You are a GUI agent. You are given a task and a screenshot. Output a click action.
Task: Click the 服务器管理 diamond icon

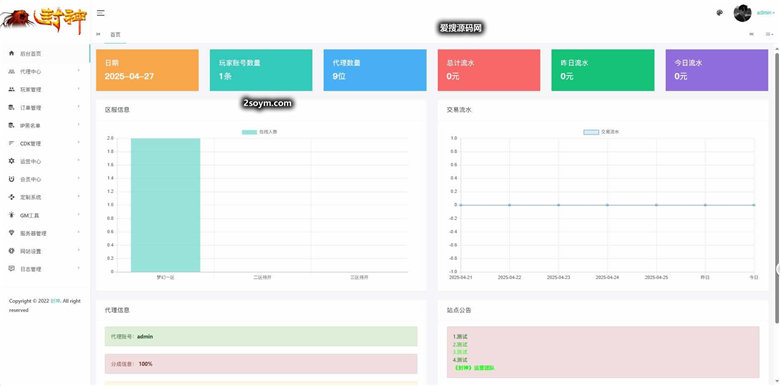11,233
